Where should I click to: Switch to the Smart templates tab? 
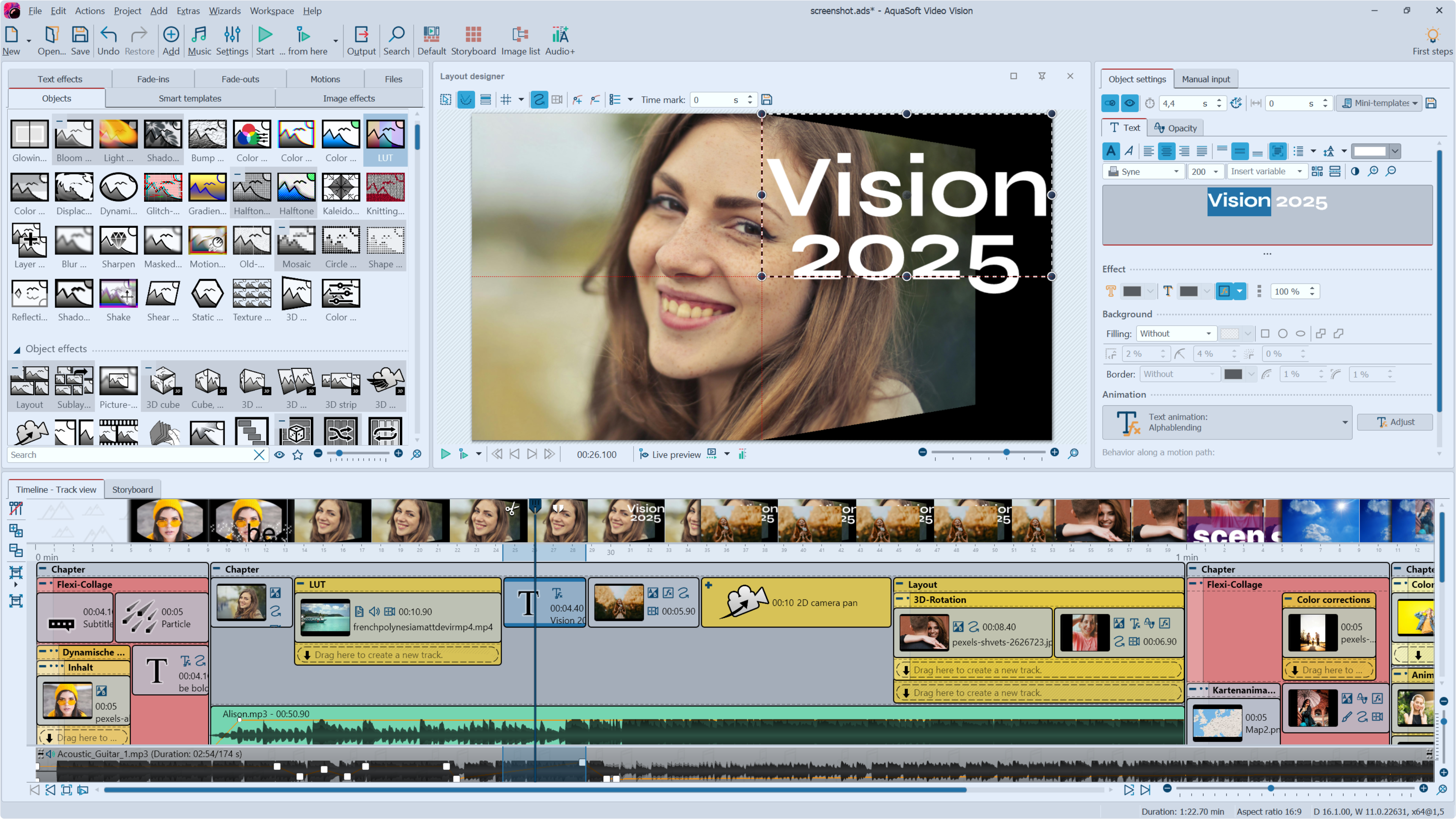[190, 98]
